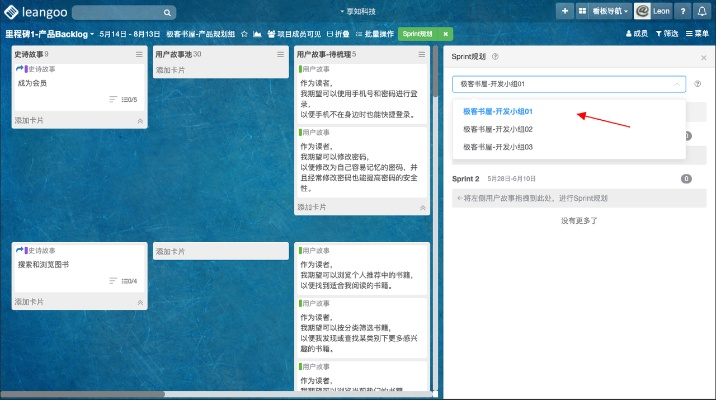716x400 pixels.
Task: Click 添加卡片 under 用户故事池
Action: click(x=170, y=71)
